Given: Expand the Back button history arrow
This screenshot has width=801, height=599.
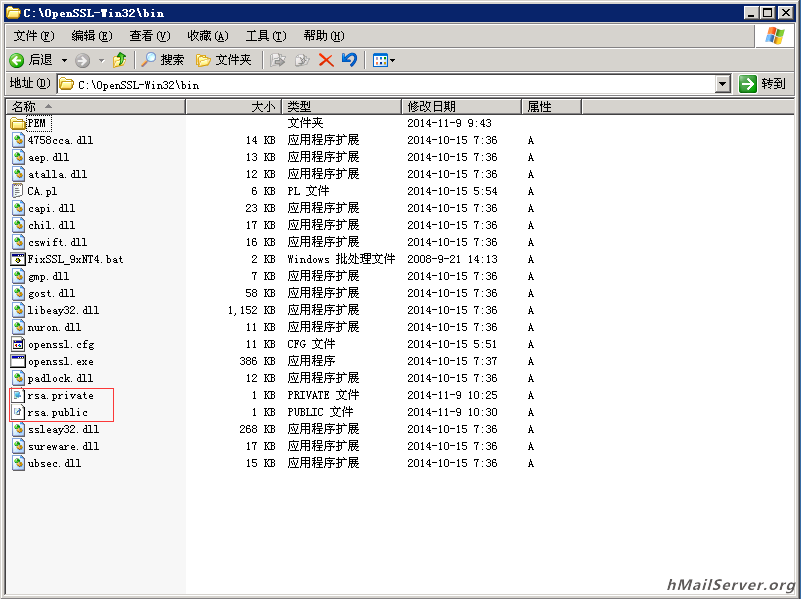Looking at the screenshot, I should coord(65,60).
